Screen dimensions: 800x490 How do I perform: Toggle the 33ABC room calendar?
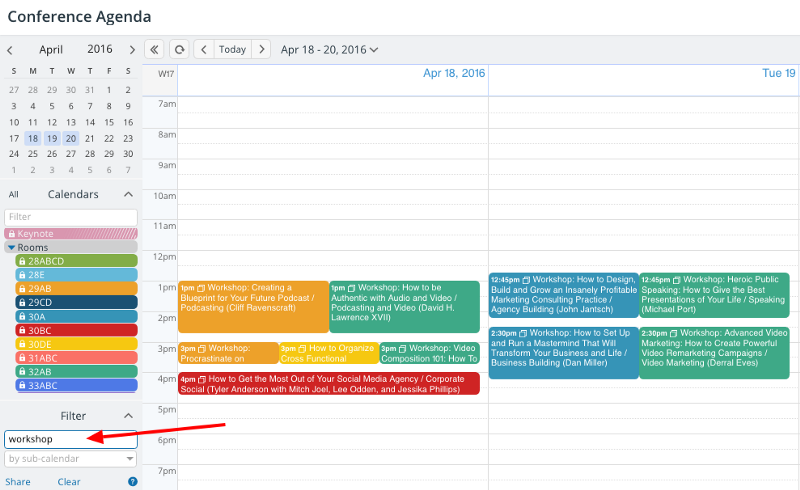click(x=77, y=385)
